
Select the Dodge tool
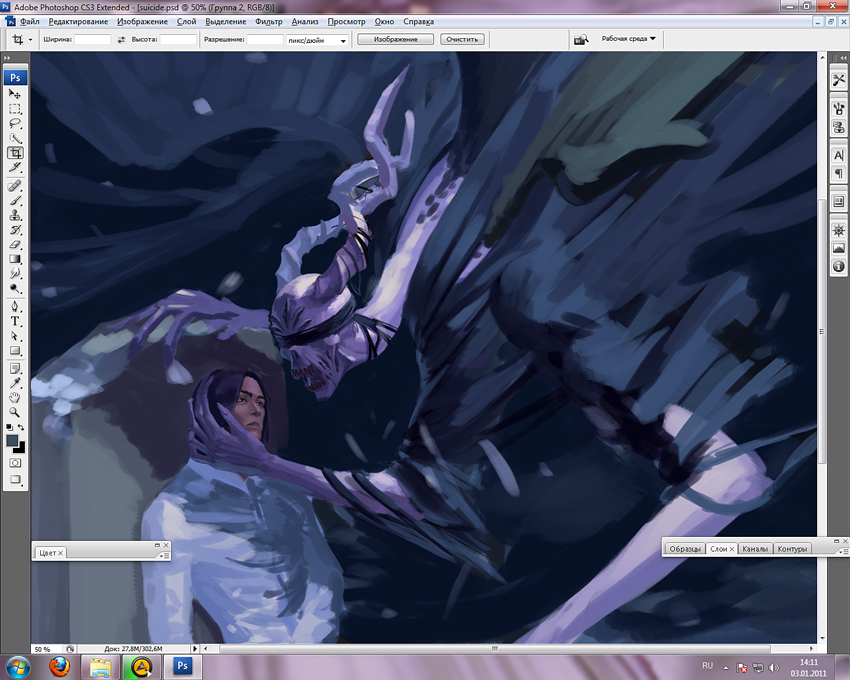point(15,288)
